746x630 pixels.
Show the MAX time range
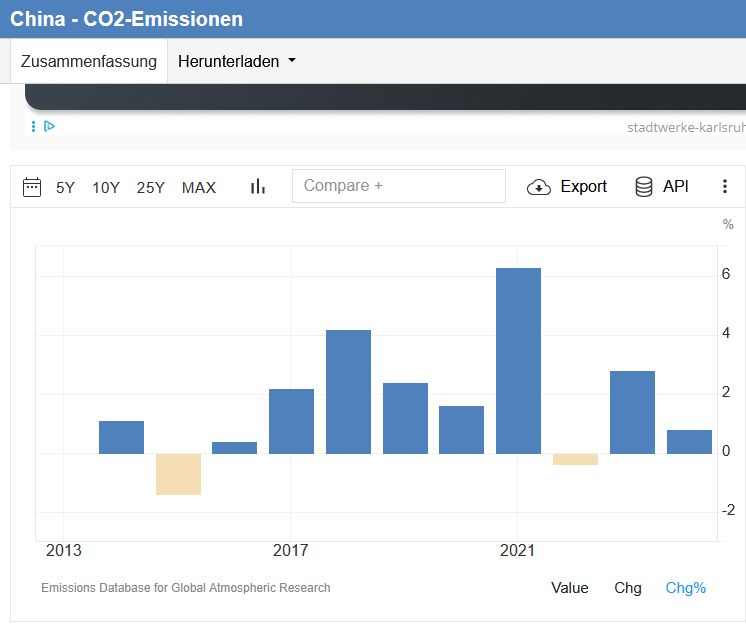pyautogui.click(x=199, y=188)
